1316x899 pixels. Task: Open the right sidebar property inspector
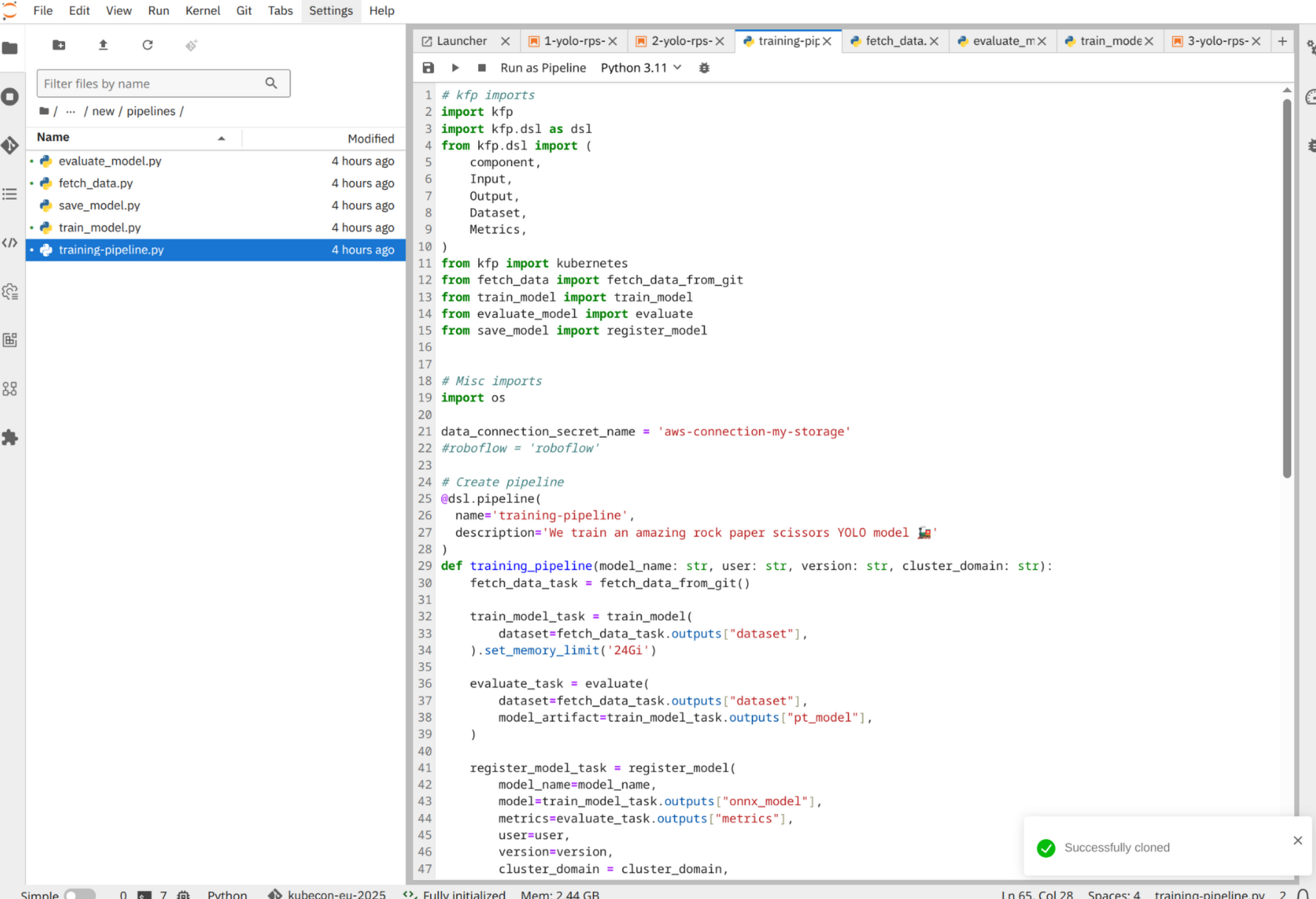click(1311, 48)
